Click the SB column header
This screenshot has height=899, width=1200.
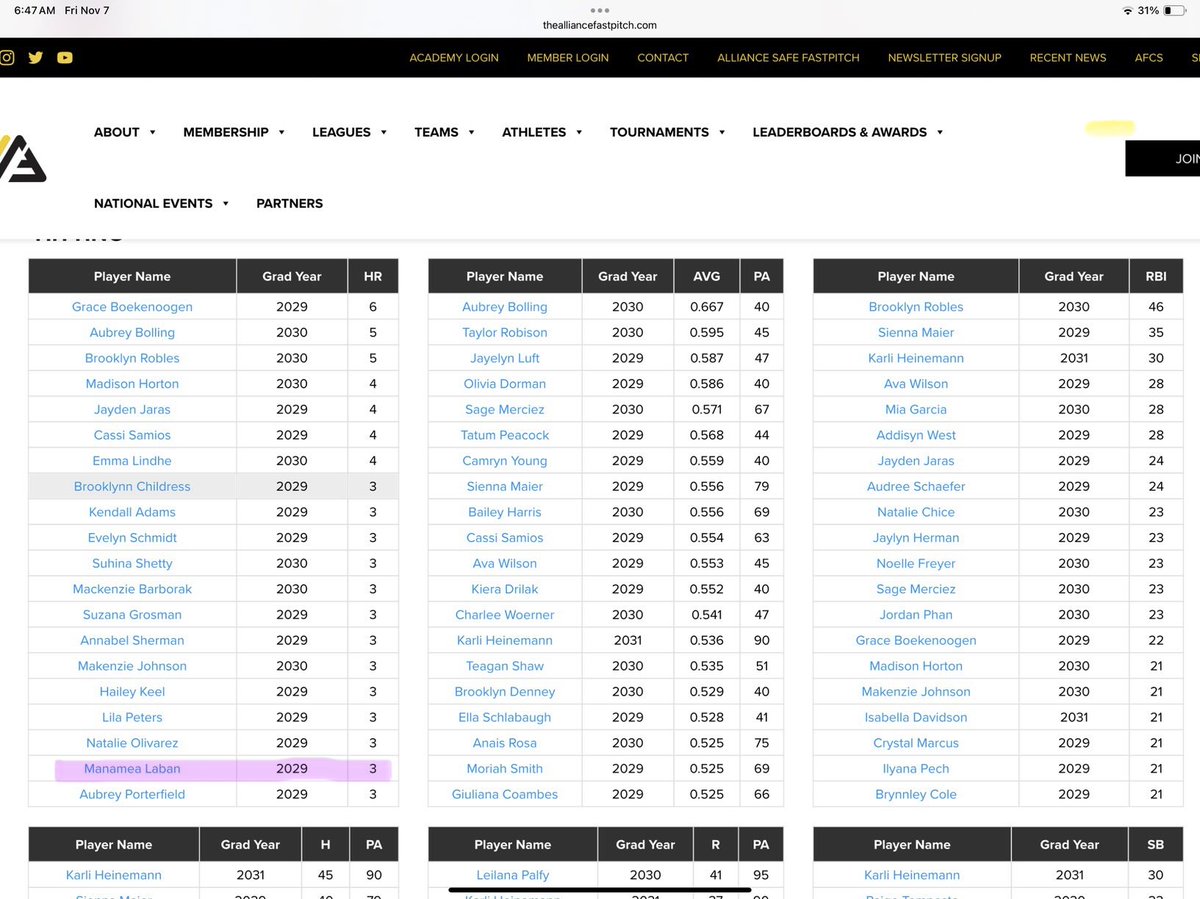1156,845
